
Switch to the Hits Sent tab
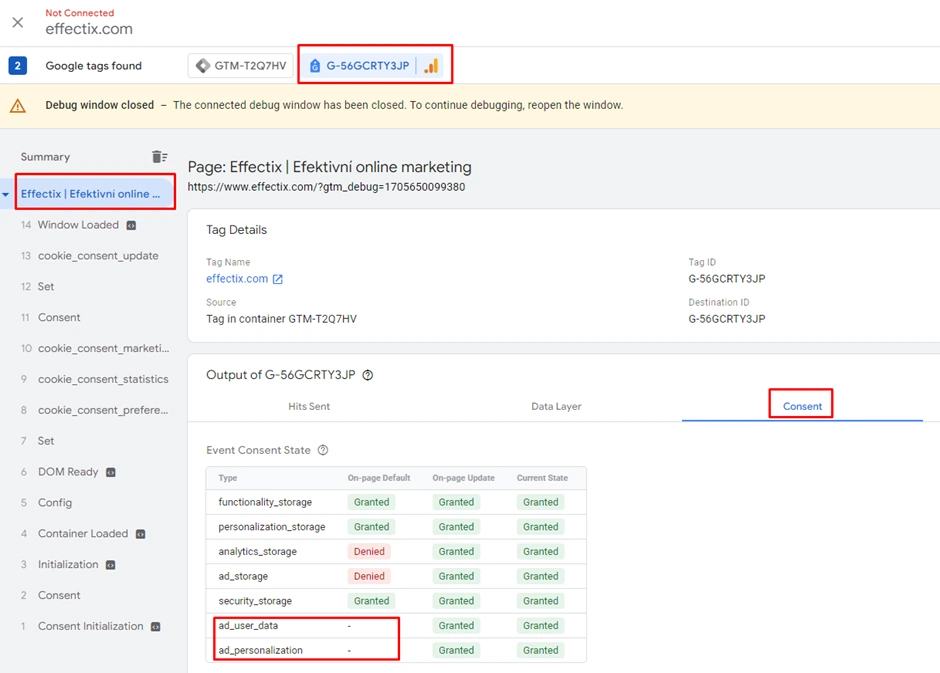[309, 406]
